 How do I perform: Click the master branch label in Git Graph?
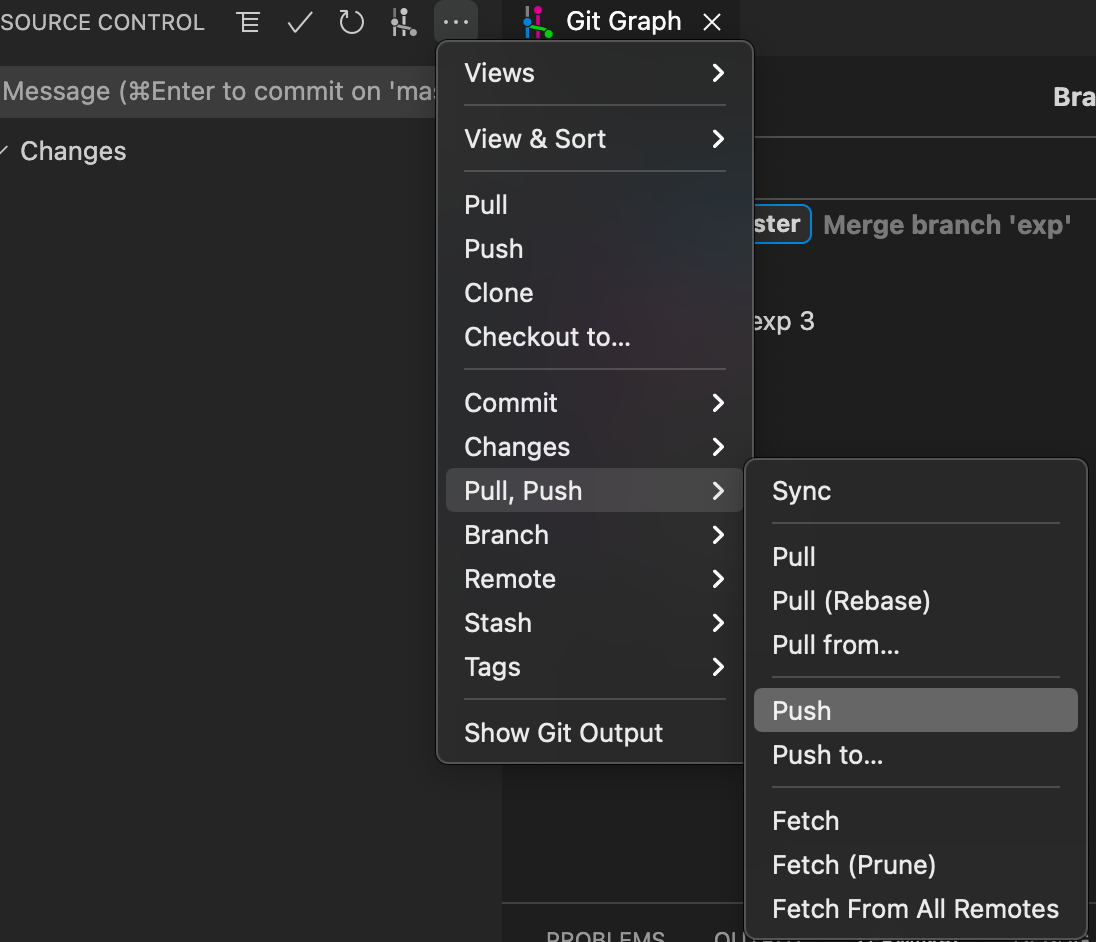pos(781,224)
